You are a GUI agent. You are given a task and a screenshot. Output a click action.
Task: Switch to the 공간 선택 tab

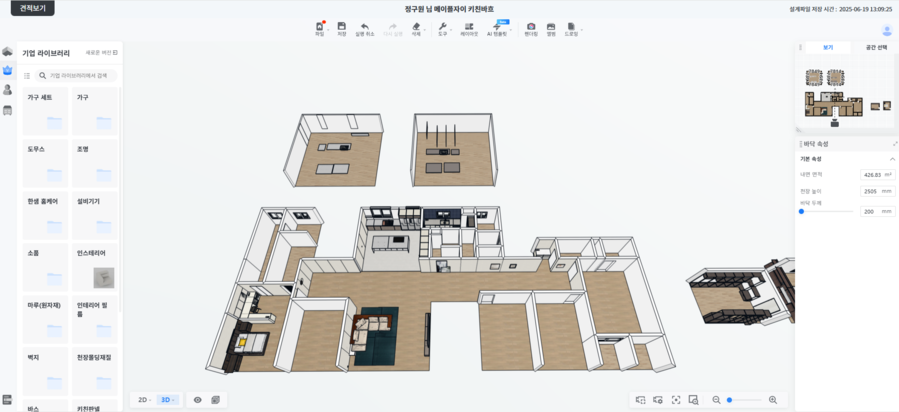874,47
